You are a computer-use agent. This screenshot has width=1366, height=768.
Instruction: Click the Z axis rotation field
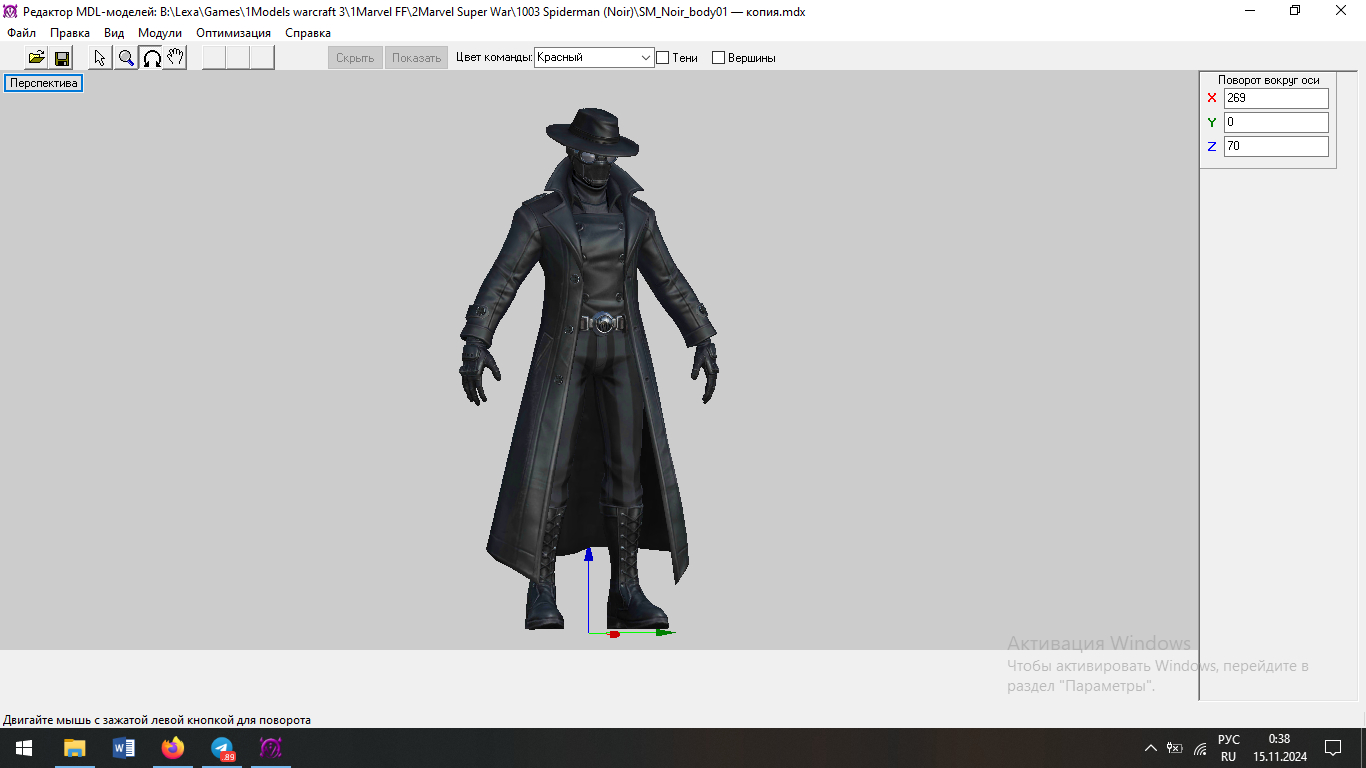pos(1276,146)
